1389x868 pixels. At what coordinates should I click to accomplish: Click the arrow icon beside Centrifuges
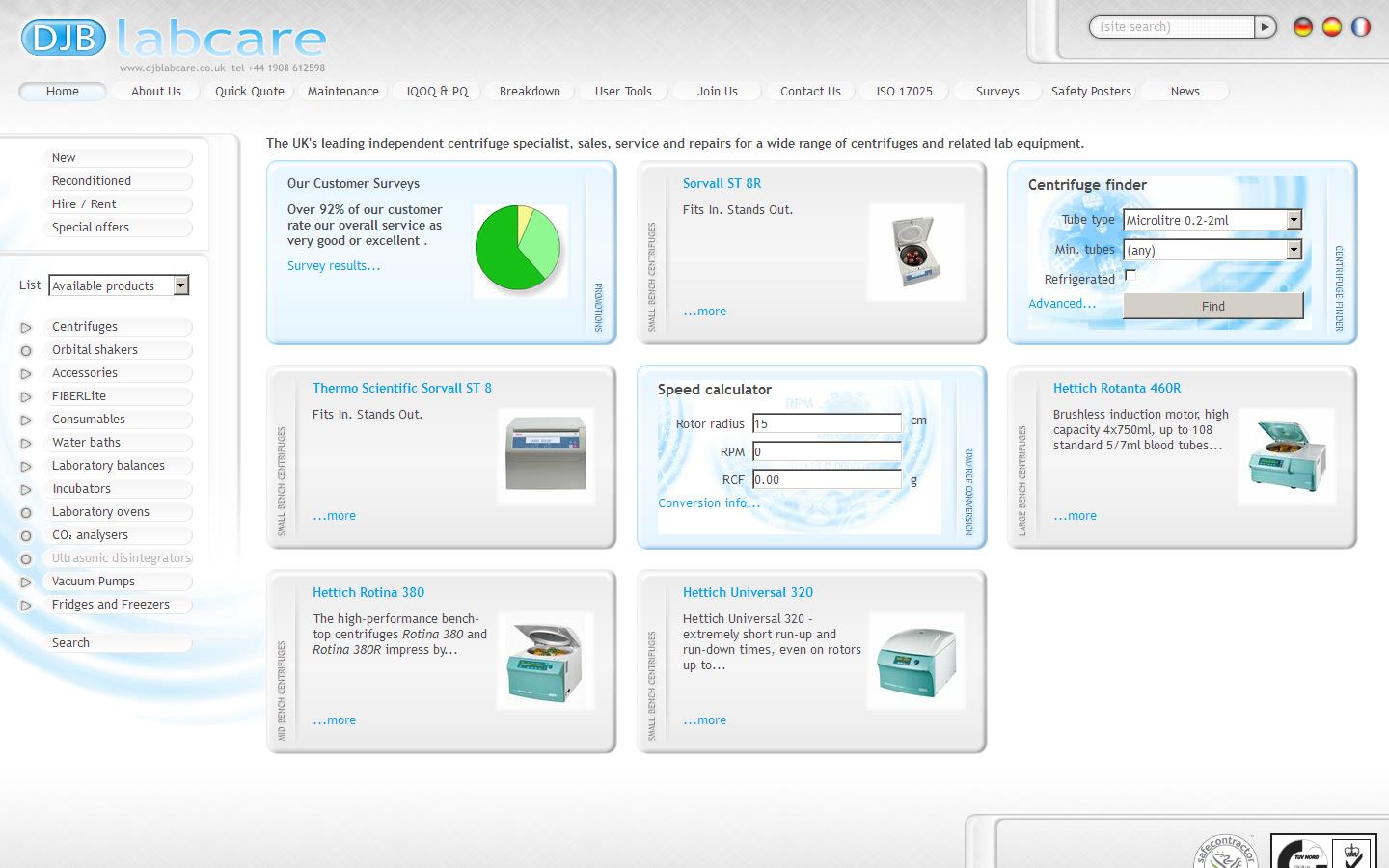point(26,327)
